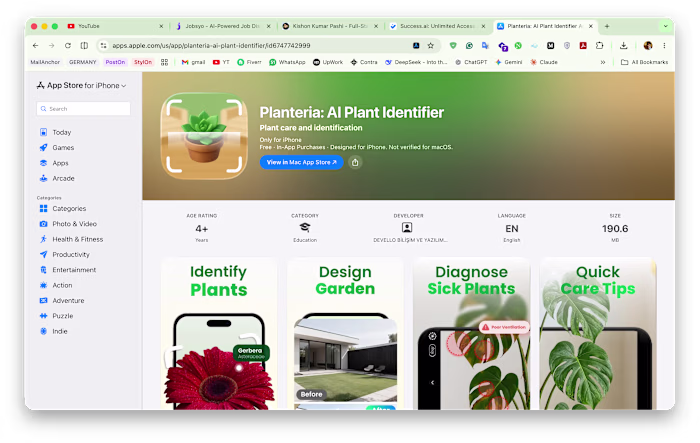Click the browser profile avatar

648,45
